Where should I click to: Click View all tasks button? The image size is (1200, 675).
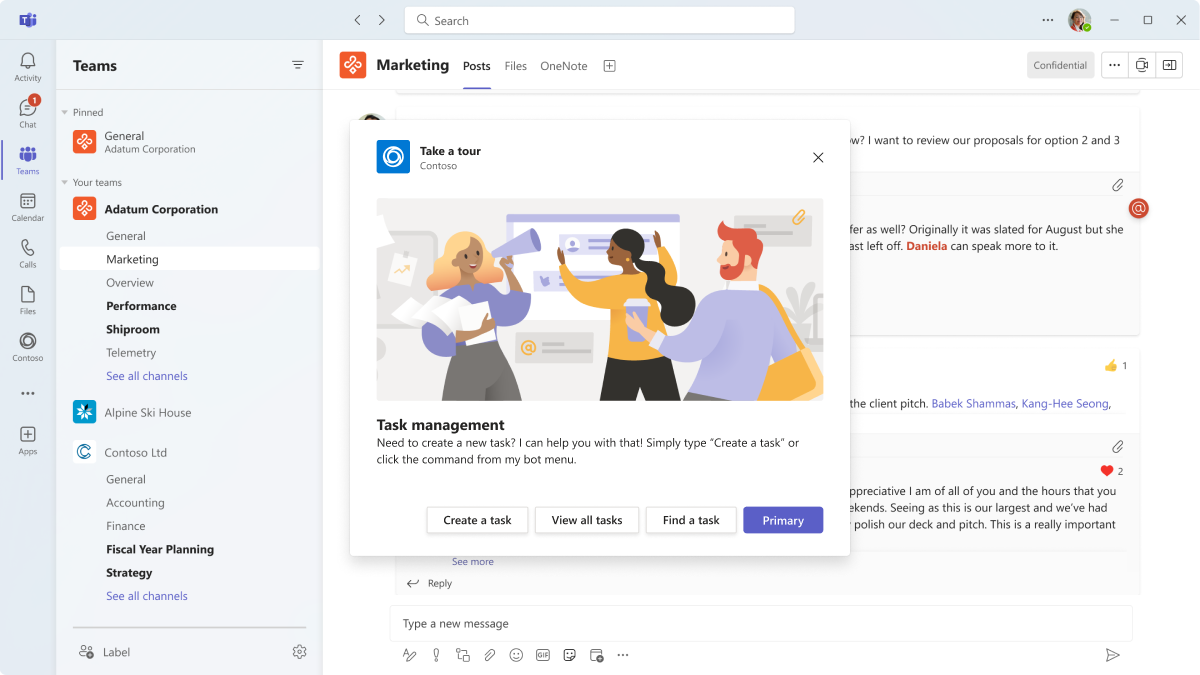pyautogui.click(x=587, y=520)
